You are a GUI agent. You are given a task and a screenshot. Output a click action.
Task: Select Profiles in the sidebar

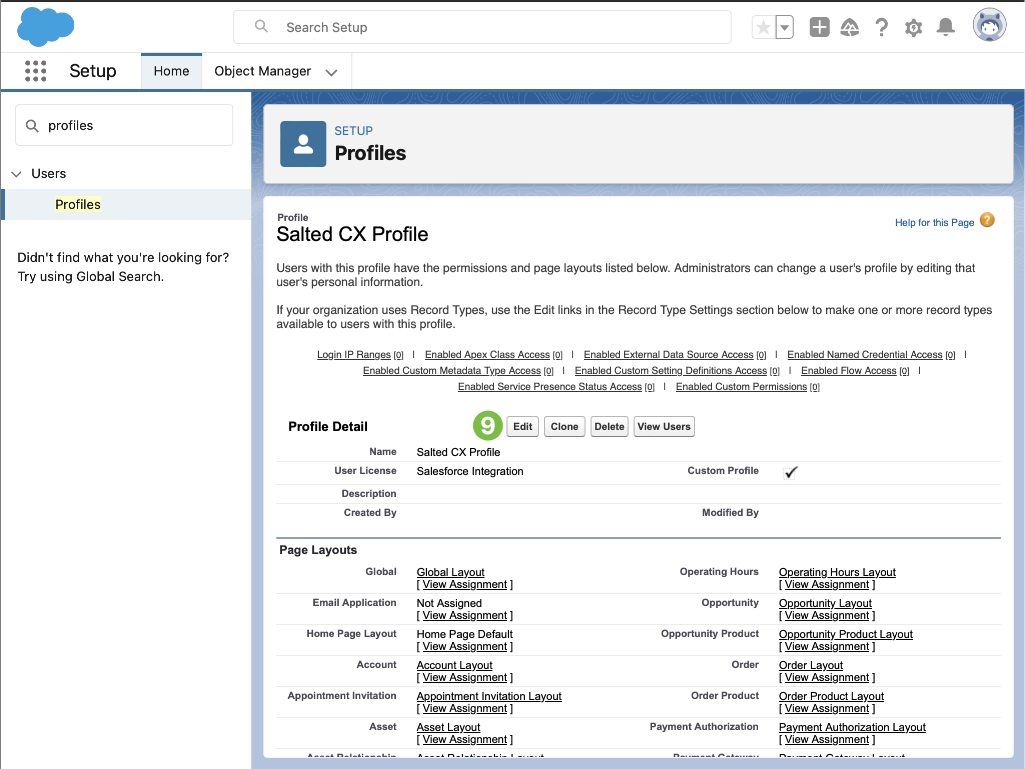click(x=78, y=204)
